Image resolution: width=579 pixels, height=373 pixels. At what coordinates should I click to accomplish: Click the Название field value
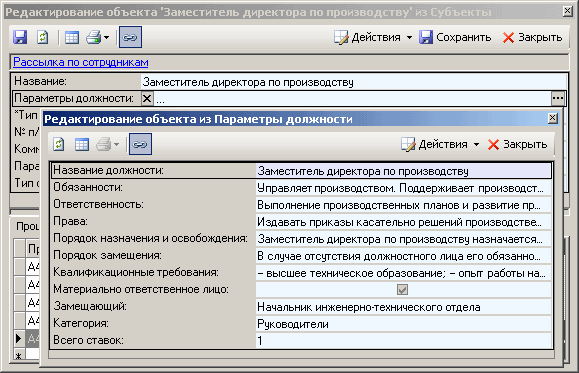coord(354,82)
